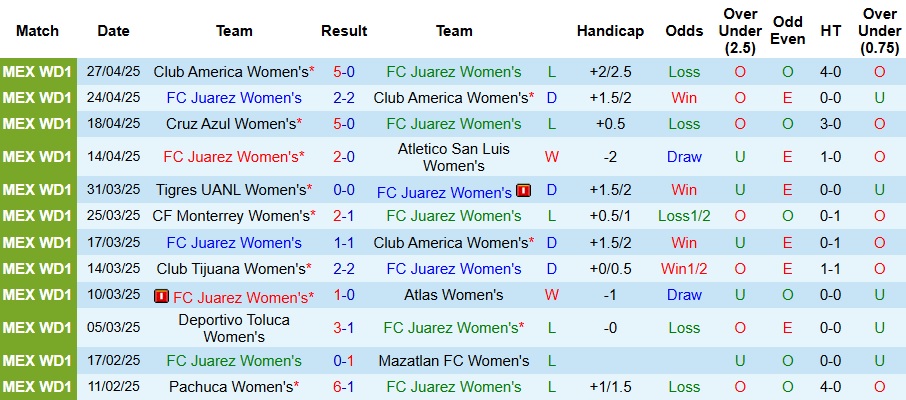The width and height of the screenshot is (906, 400).
Task: Click the HT column header
Action: tap(830, 31)
